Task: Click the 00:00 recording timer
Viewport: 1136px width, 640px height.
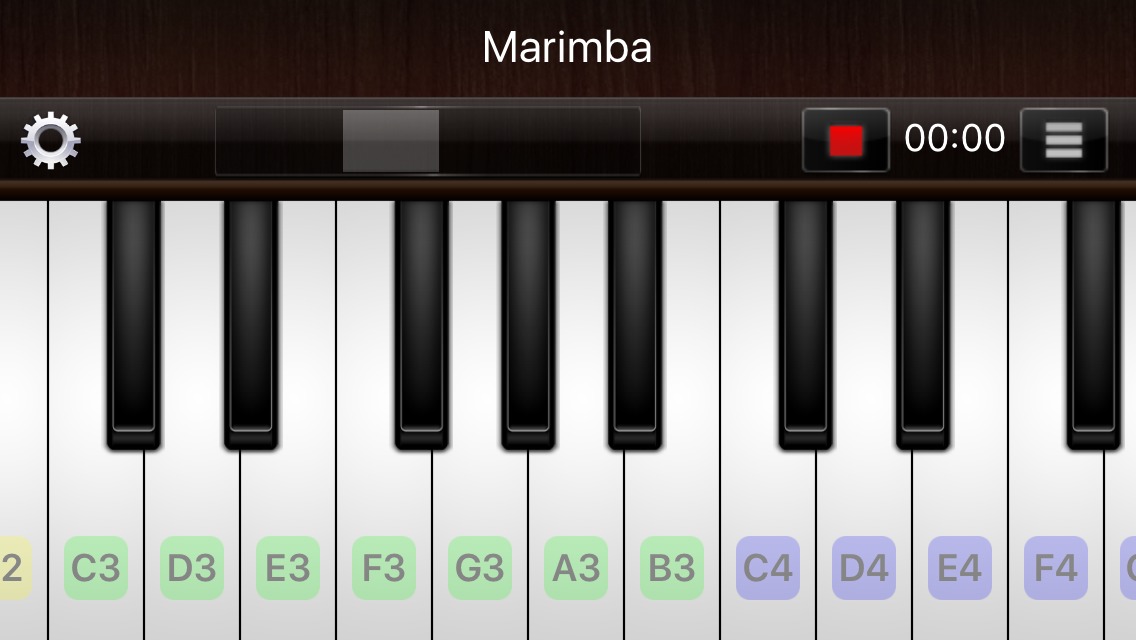Action: pyautogui.click(x=954, y=138)
